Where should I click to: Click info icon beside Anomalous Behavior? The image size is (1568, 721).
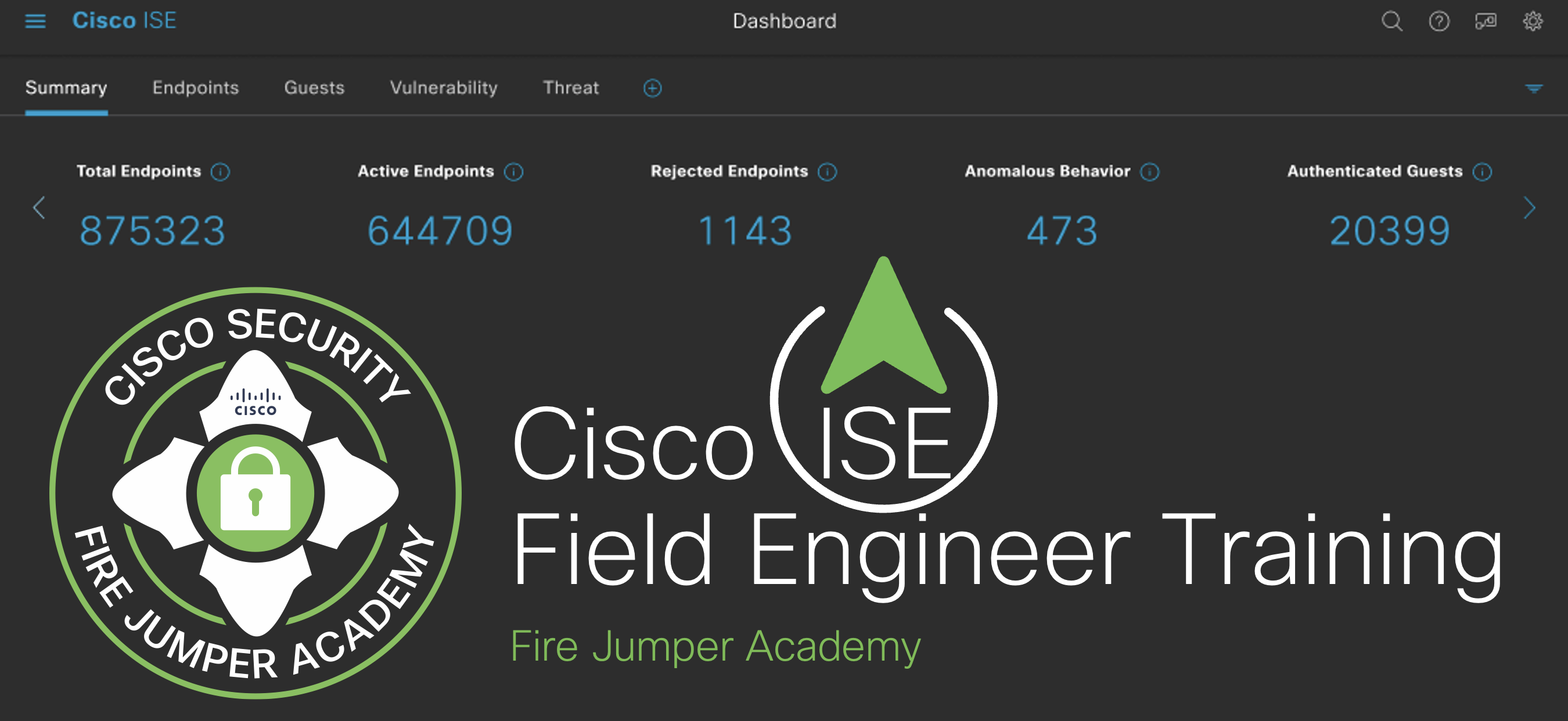coord(1150,172)
